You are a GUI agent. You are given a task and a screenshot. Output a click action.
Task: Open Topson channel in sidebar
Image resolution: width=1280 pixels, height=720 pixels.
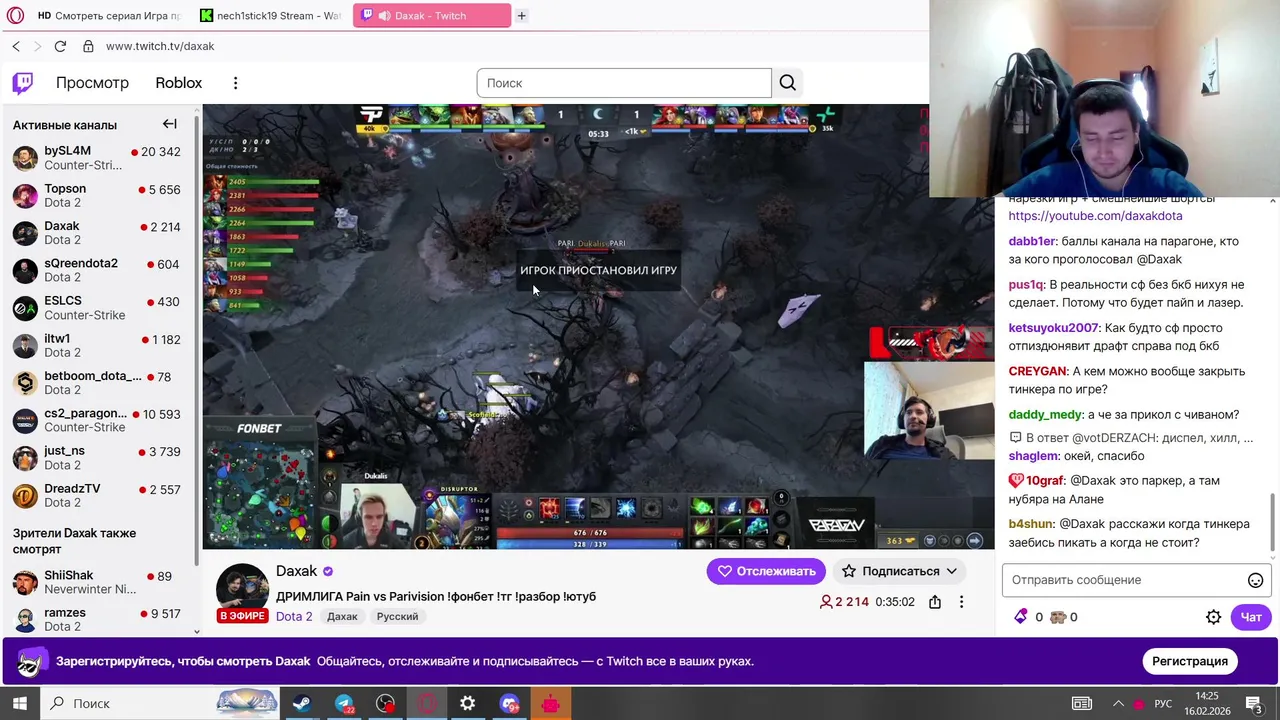tap(98, 195)
